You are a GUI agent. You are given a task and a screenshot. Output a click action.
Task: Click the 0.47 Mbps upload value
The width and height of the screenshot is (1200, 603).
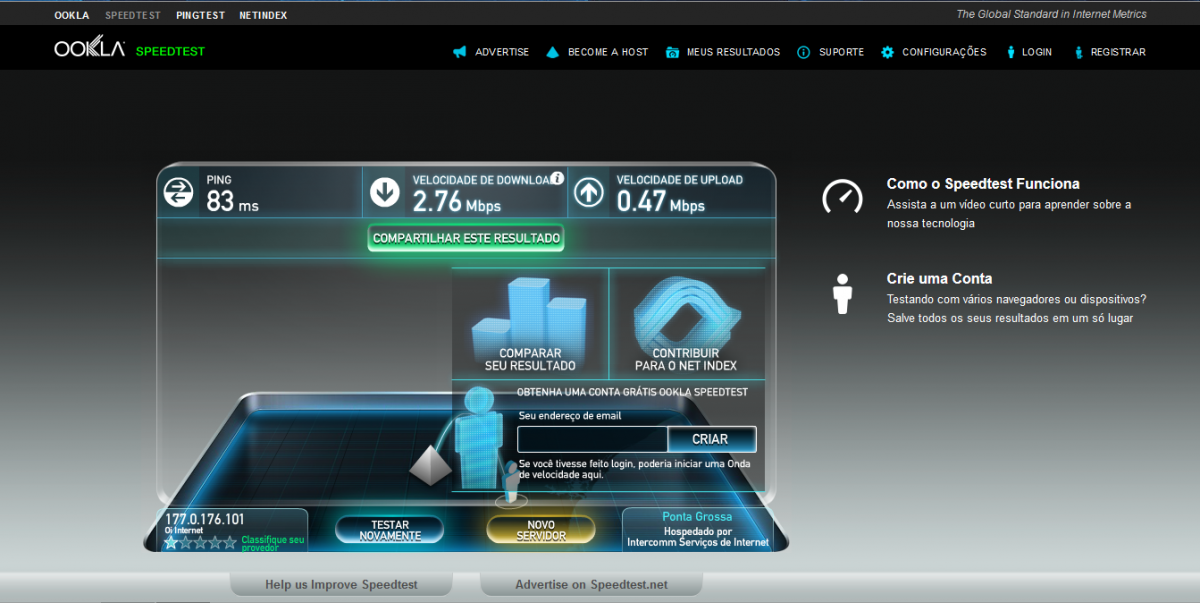[660, 202]
